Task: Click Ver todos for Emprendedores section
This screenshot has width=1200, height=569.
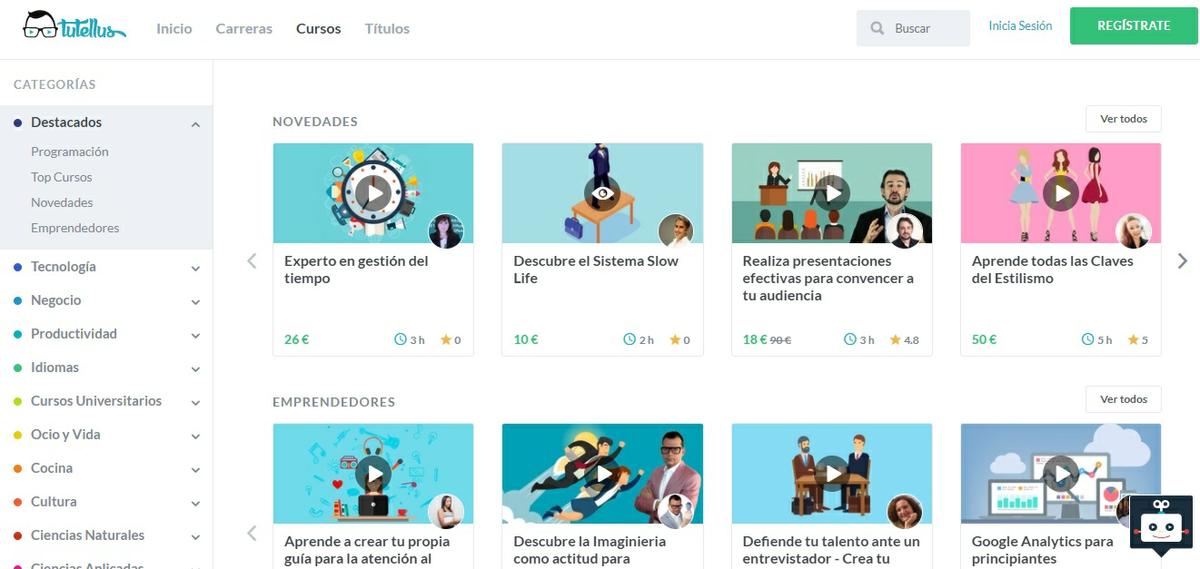Action: 1123,399
